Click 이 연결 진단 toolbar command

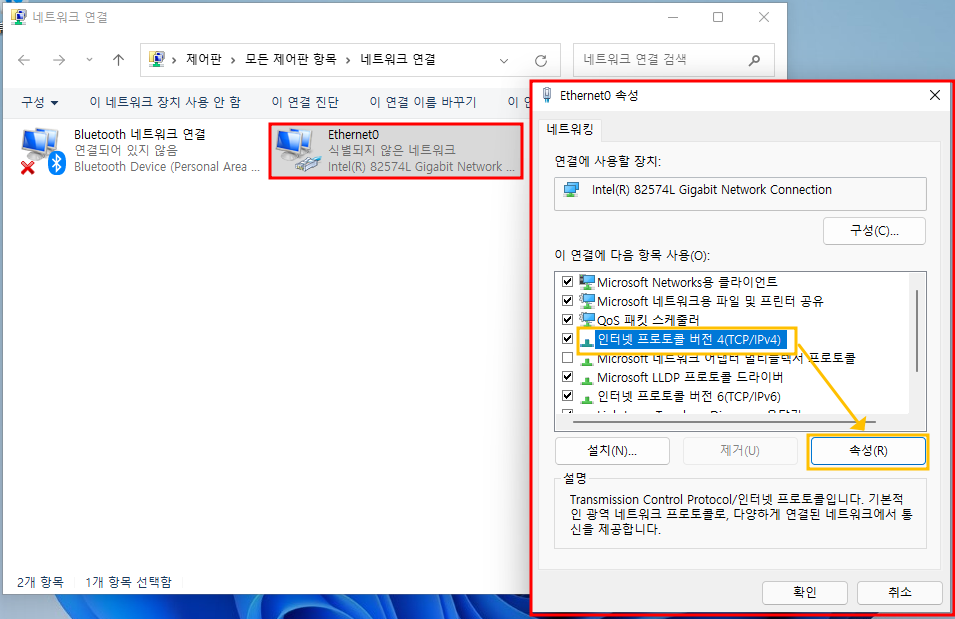[x=305, y=102]
